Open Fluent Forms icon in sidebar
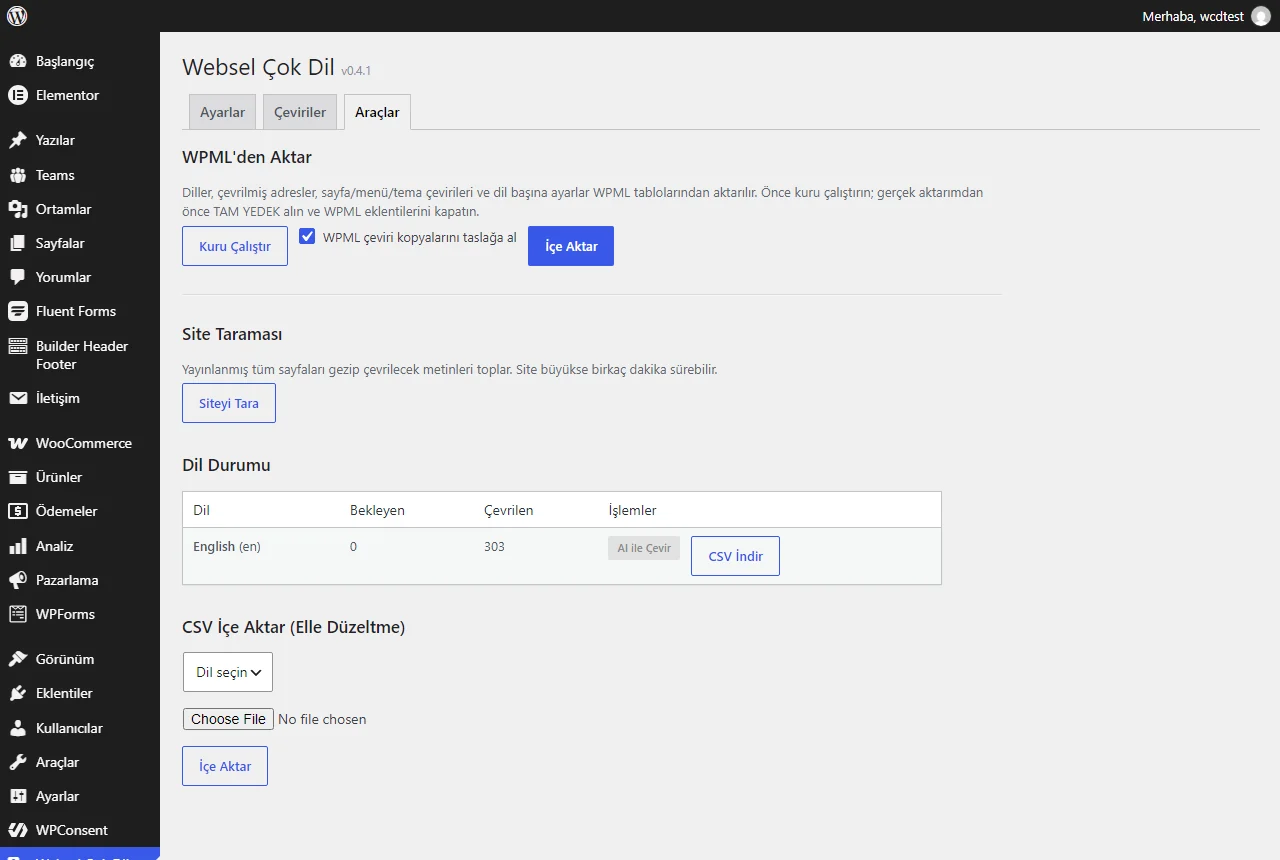Screen dimensions: 1280x860 pyautogui.click(x=17, y=311)
